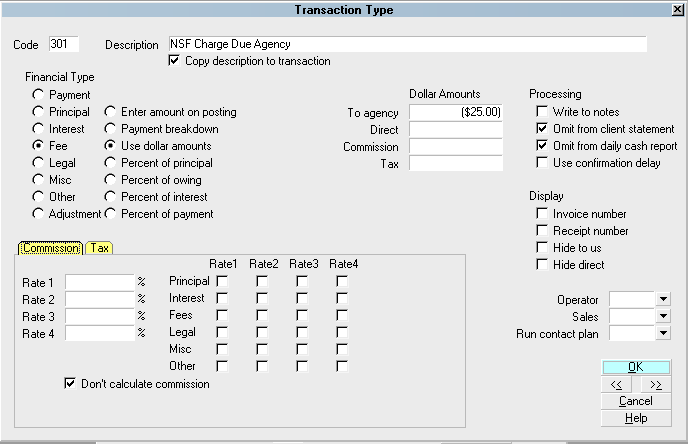The height and width of the screenshot is (444, 688).
Task: Open Help for this dialog
Action: [x=636, y=418]
